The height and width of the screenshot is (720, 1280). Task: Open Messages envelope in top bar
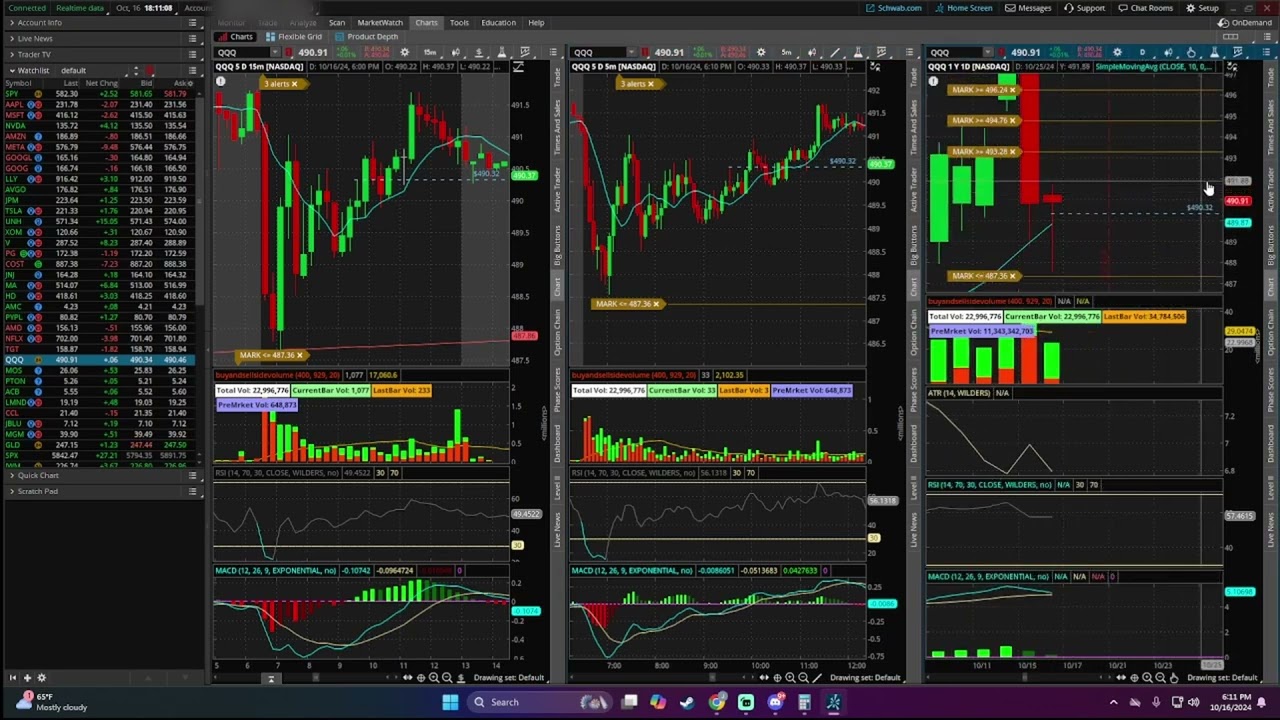coord(1028,8)
